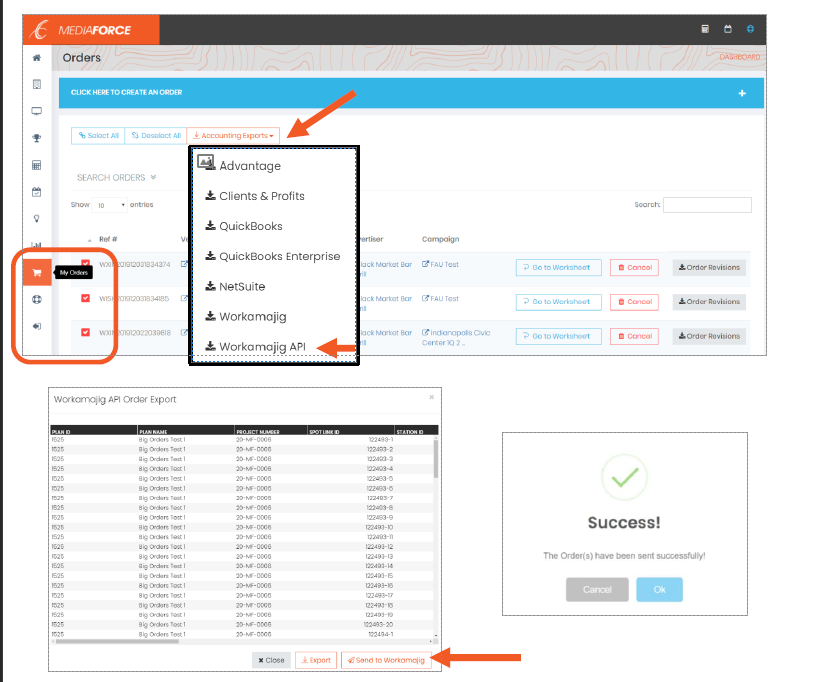Open external link icon beside first FAU Test
Image resolution: width=823 pixels, height=682 pixels.
[x=426, y=264]
